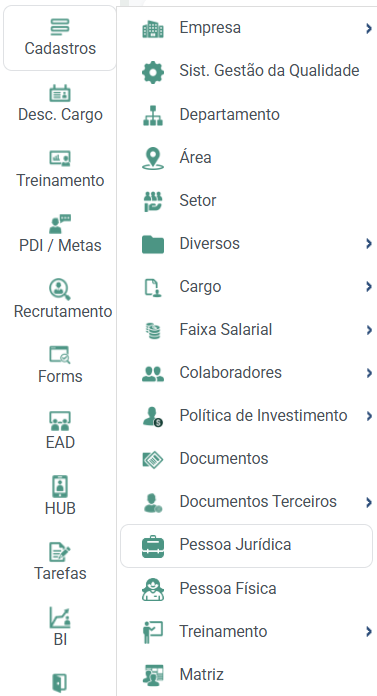The image size is (377, 696).
Task: Select the Recrutamento magnifier icon
Action: (60, 289)
